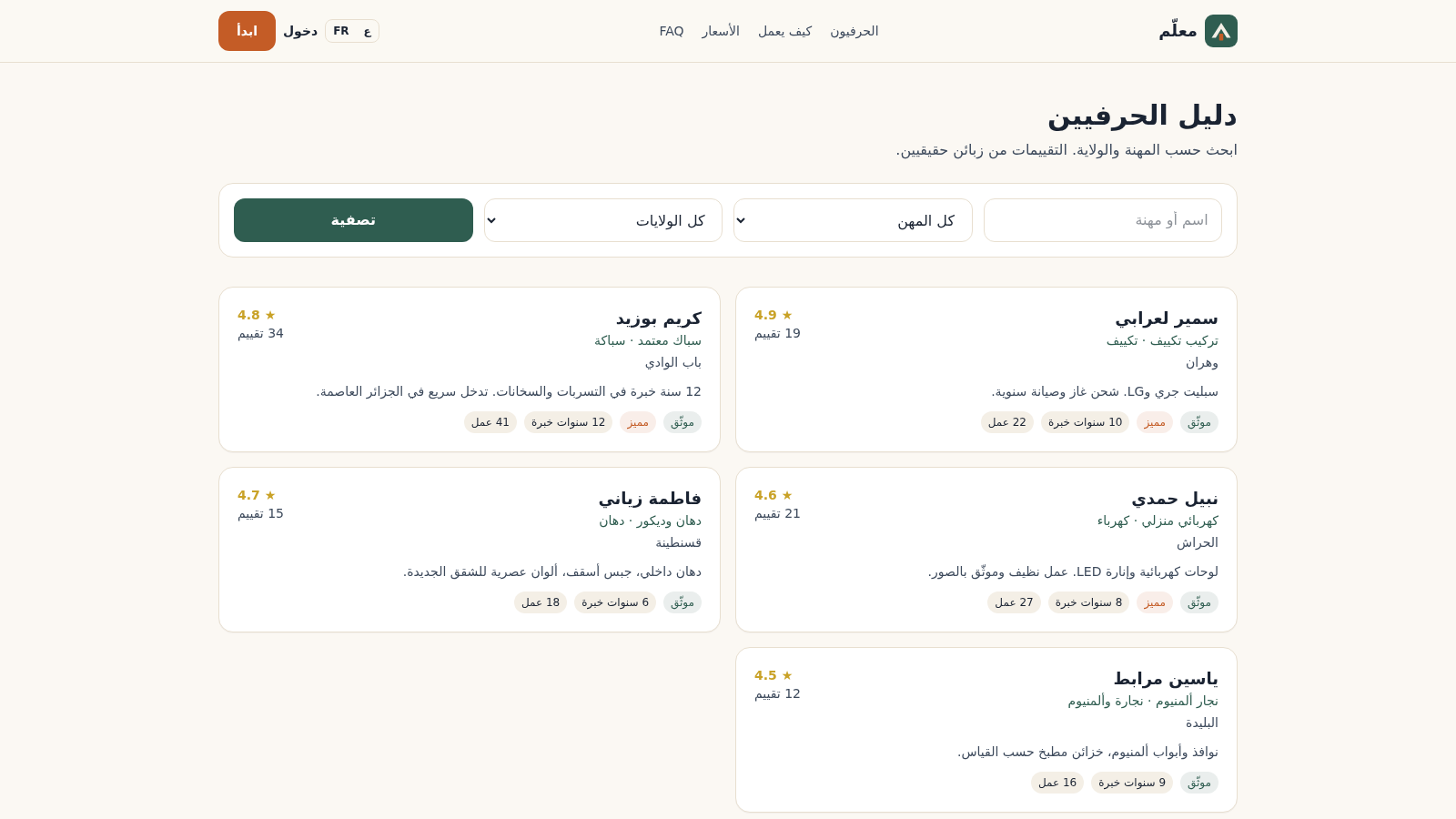This screenshot has height=819, width=1456.
Task: Click the star icon beside rating 4.6
Action: pos(787,495)
